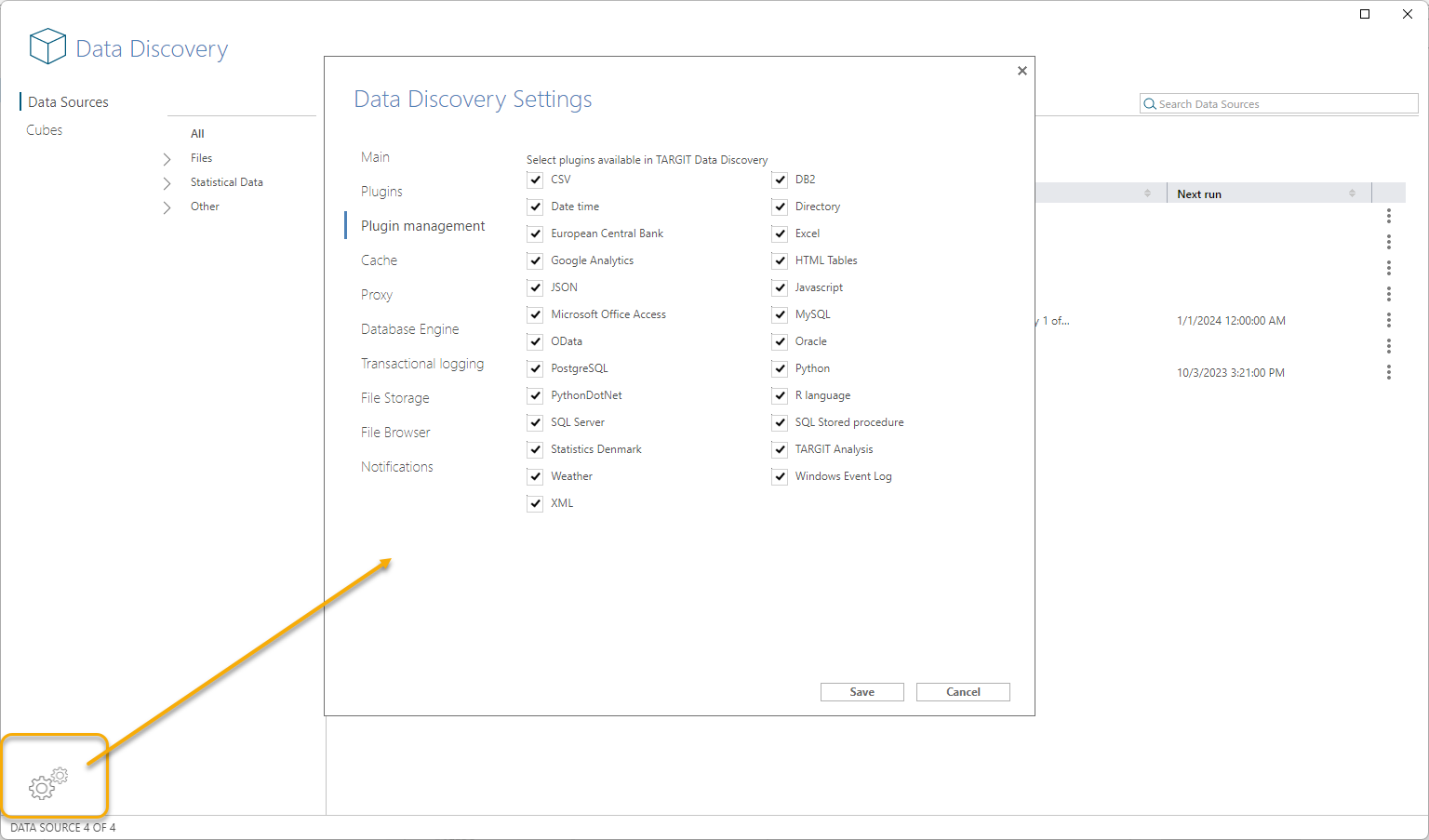Switch to the Cache settings tab

[x=379, y=260]
